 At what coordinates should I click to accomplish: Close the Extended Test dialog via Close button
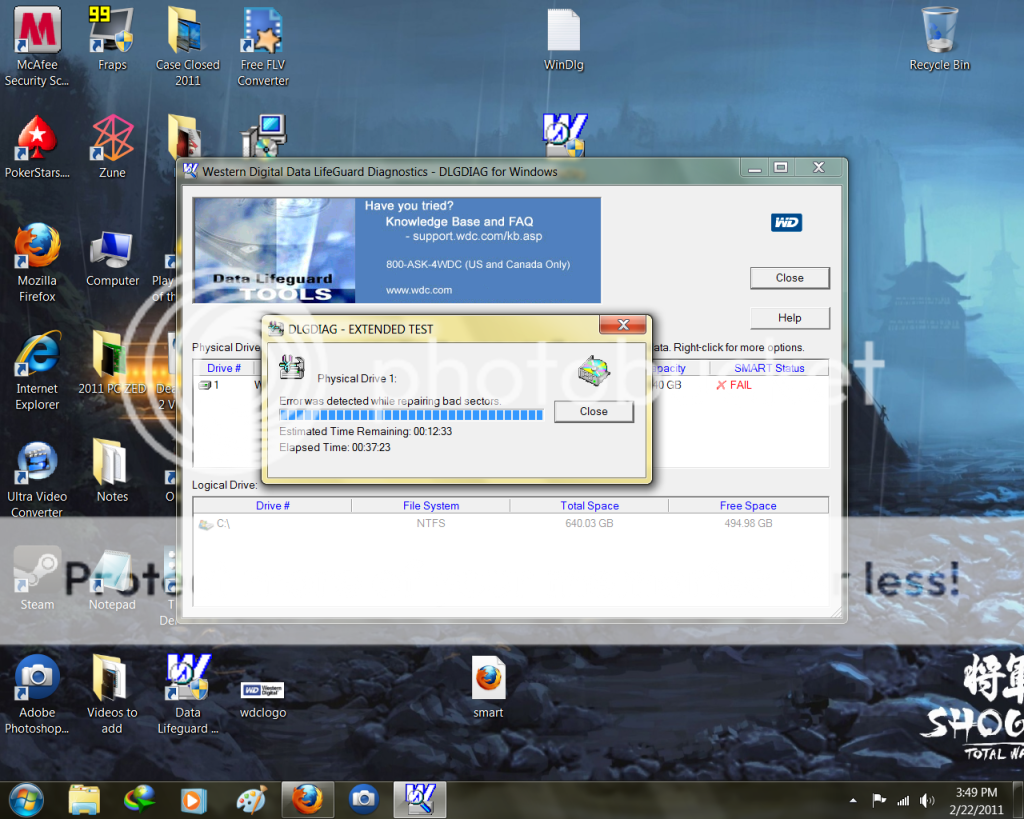(594, 411)
